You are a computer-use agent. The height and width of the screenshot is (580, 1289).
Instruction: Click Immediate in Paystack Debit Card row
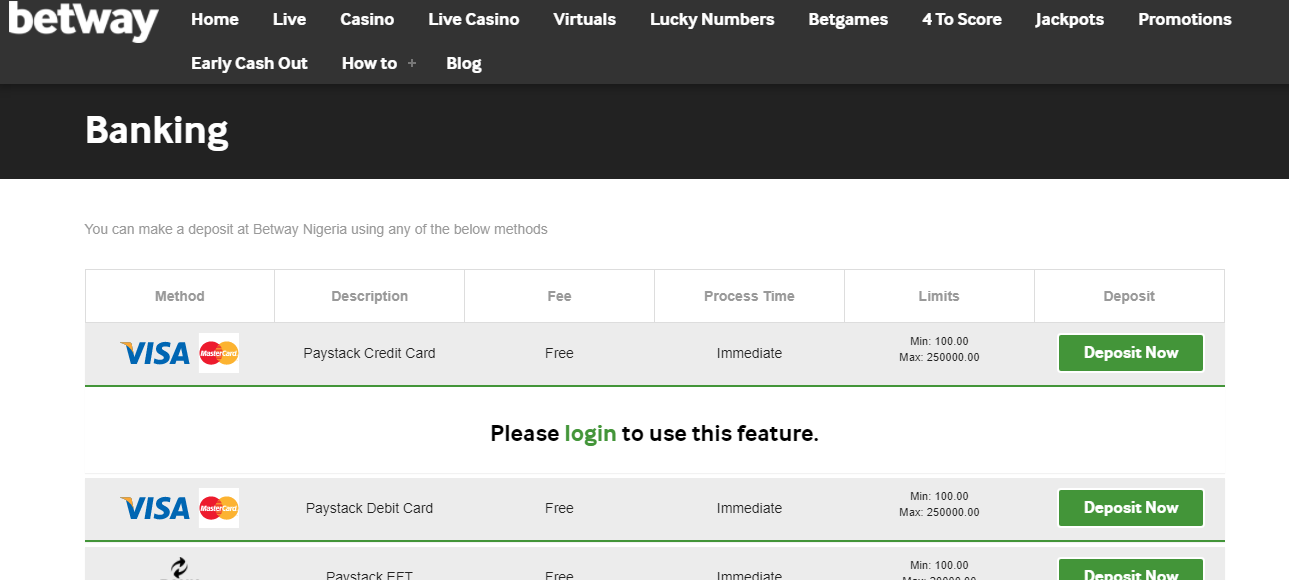pos(750,508)
